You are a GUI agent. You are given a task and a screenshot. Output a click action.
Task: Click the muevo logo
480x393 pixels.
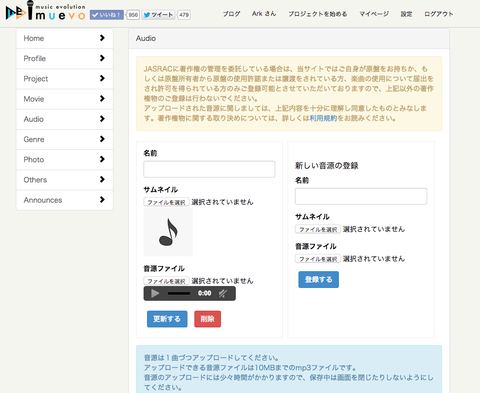tap(46, 11)
